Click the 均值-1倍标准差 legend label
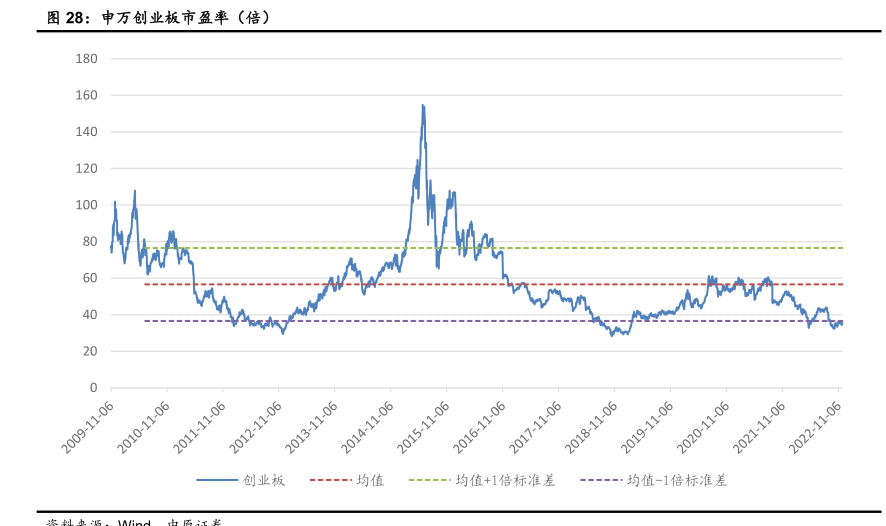Screen dimensions: 886x526 point(677,480)
